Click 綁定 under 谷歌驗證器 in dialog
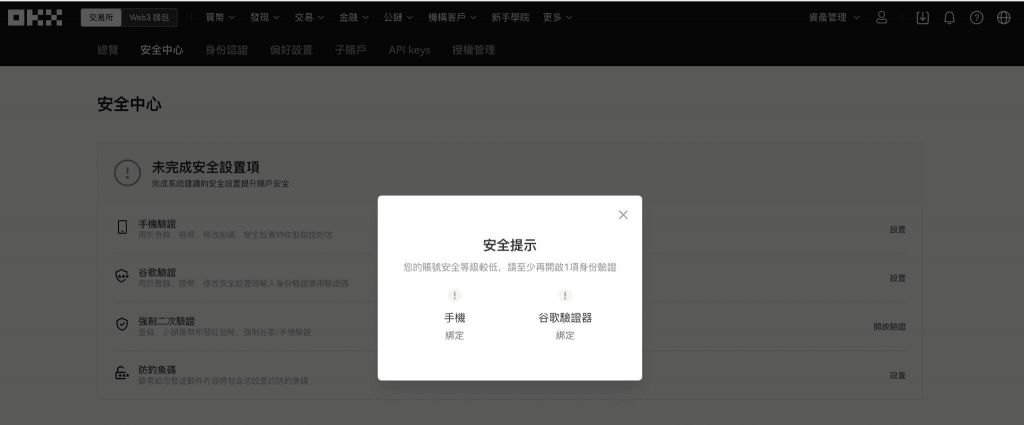Image resolution: width=1024 pixels, height=425 pixels. click(x=565, y=335)
